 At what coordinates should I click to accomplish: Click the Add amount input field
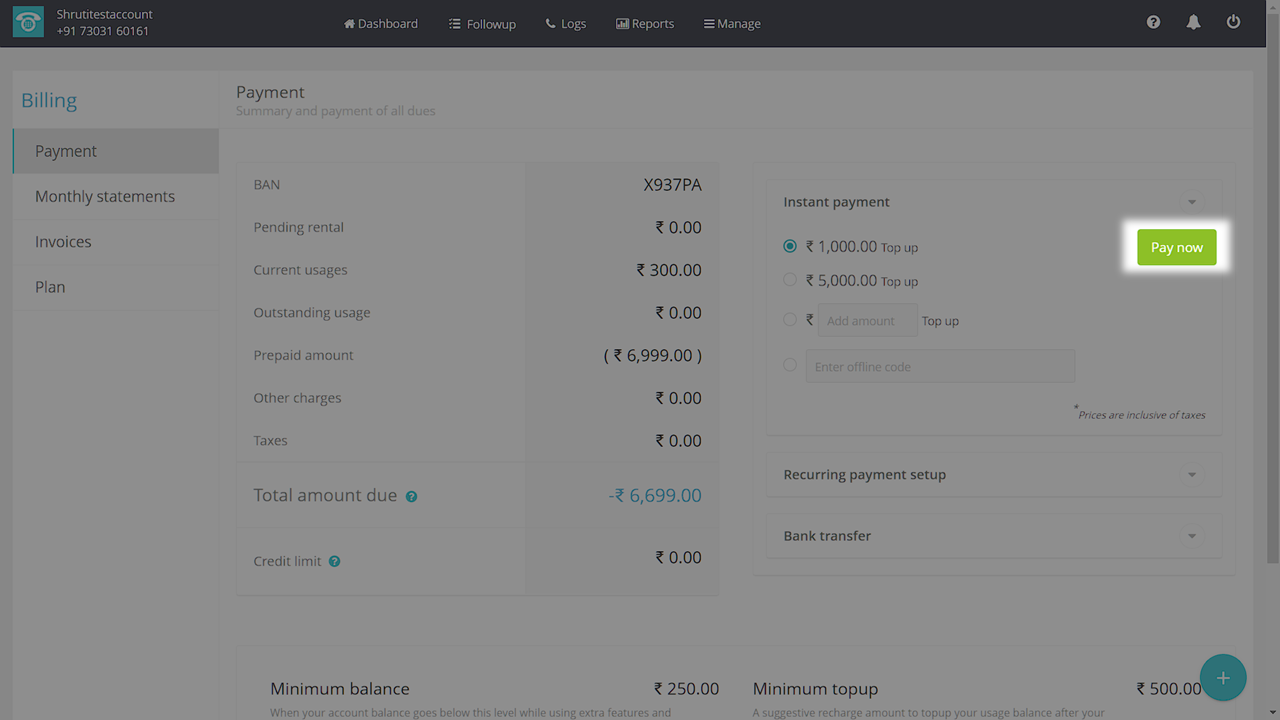point(867,321)
